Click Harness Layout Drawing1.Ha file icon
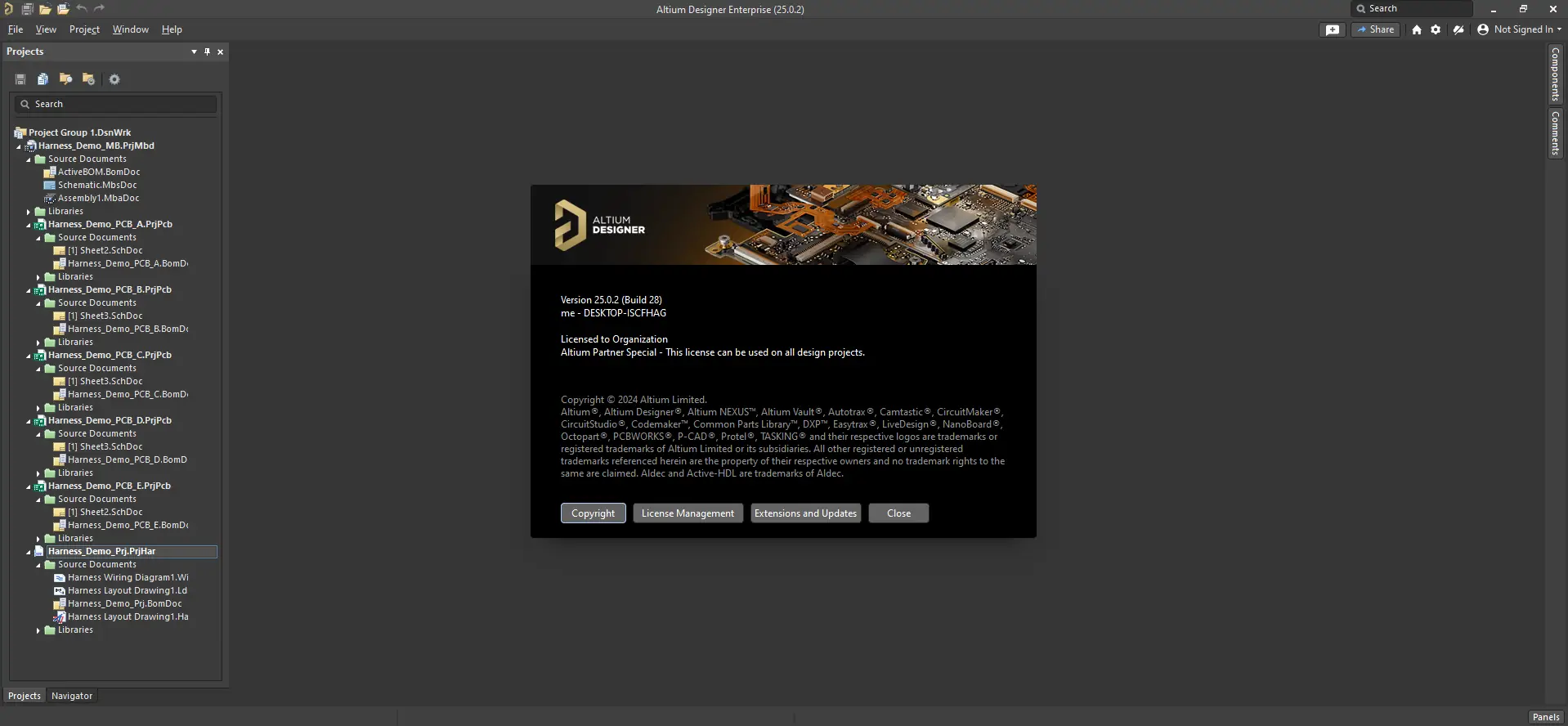The width and height of the screenshot is (1568, 726). point(59,616)
